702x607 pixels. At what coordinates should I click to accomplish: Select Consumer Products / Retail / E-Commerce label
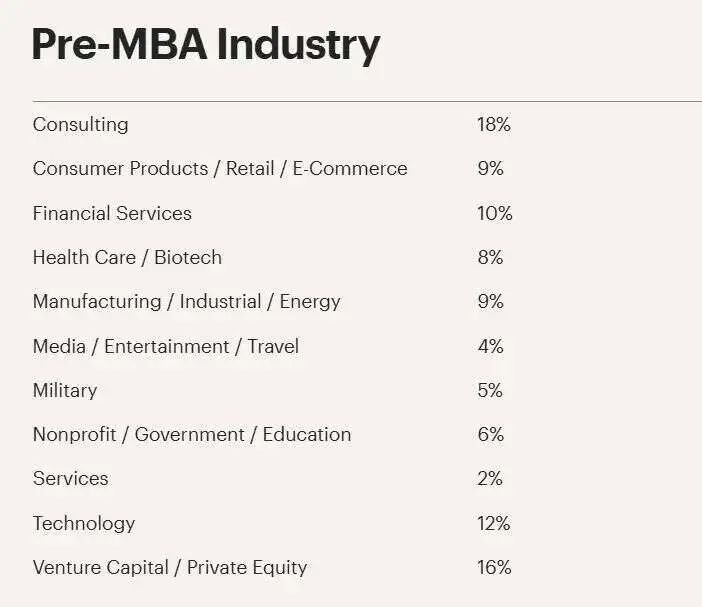point(220,169)
